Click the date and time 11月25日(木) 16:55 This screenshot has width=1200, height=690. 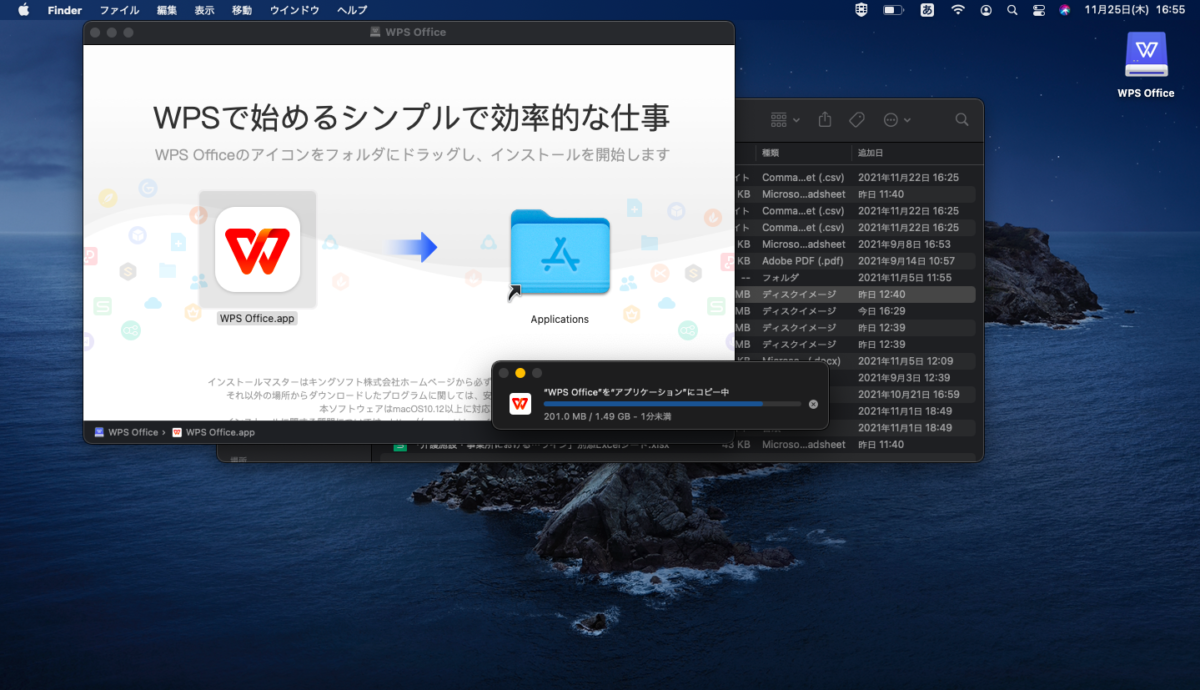point(1135,10)
